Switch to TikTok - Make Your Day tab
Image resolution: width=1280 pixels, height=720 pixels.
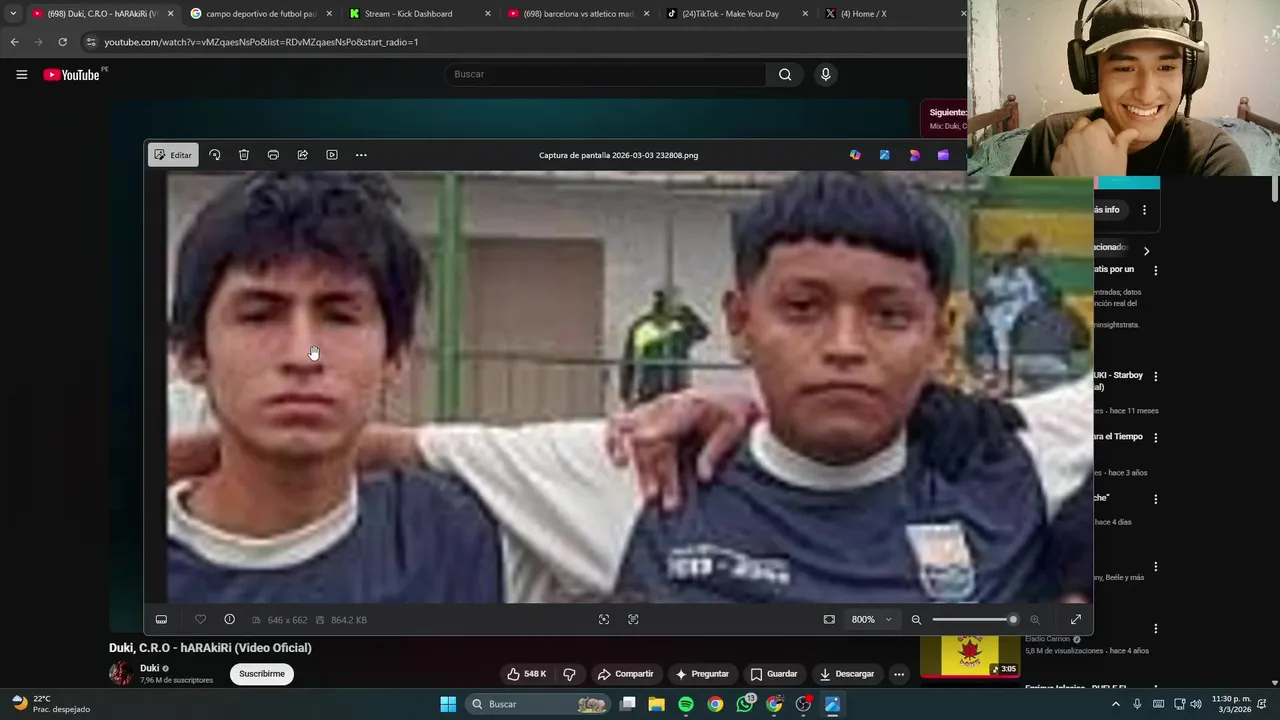pyautogui.click(x=738, y=14)
